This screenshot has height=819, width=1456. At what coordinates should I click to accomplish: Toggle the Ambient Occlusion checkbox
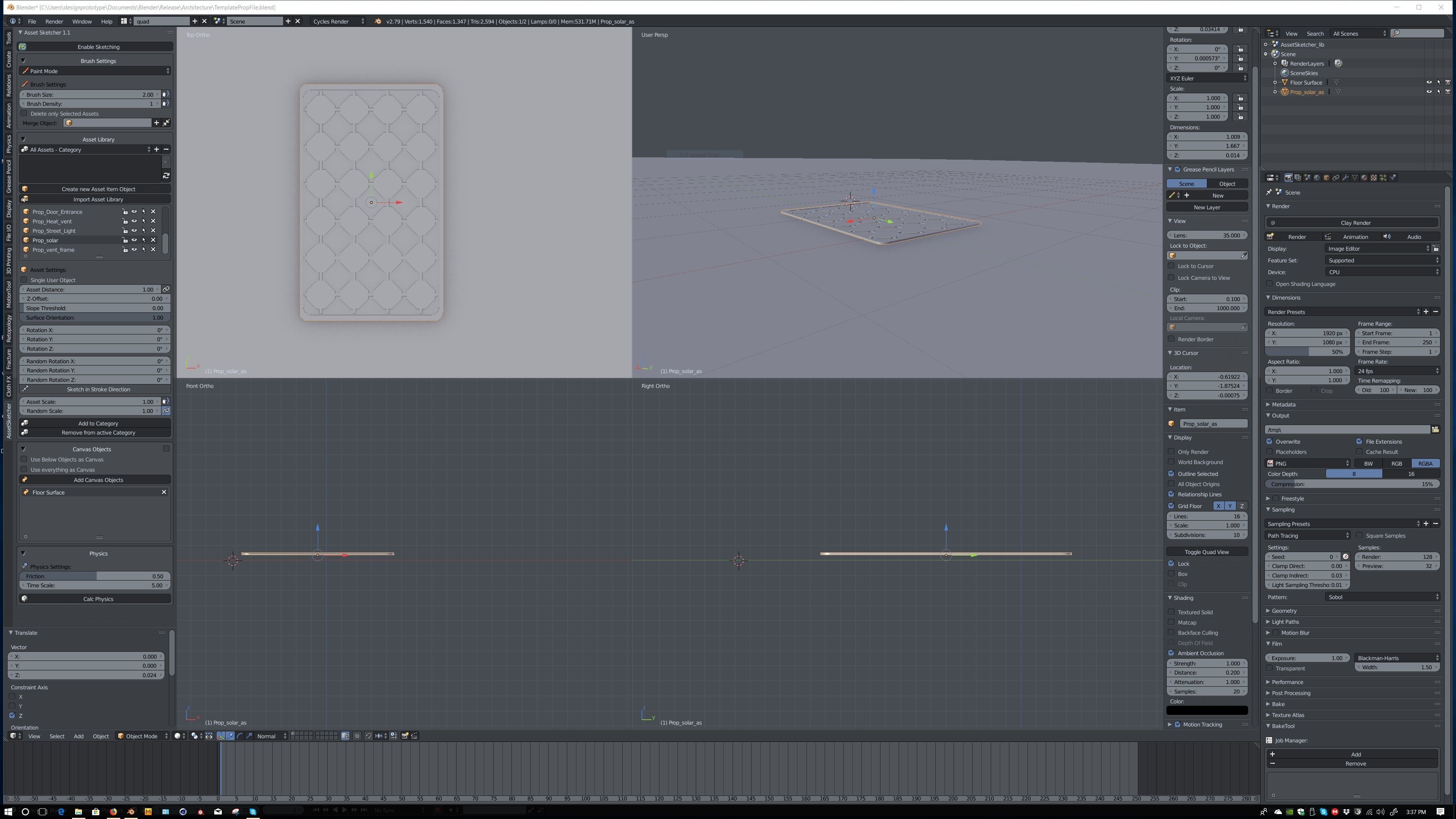click(x=1172, y=653)
